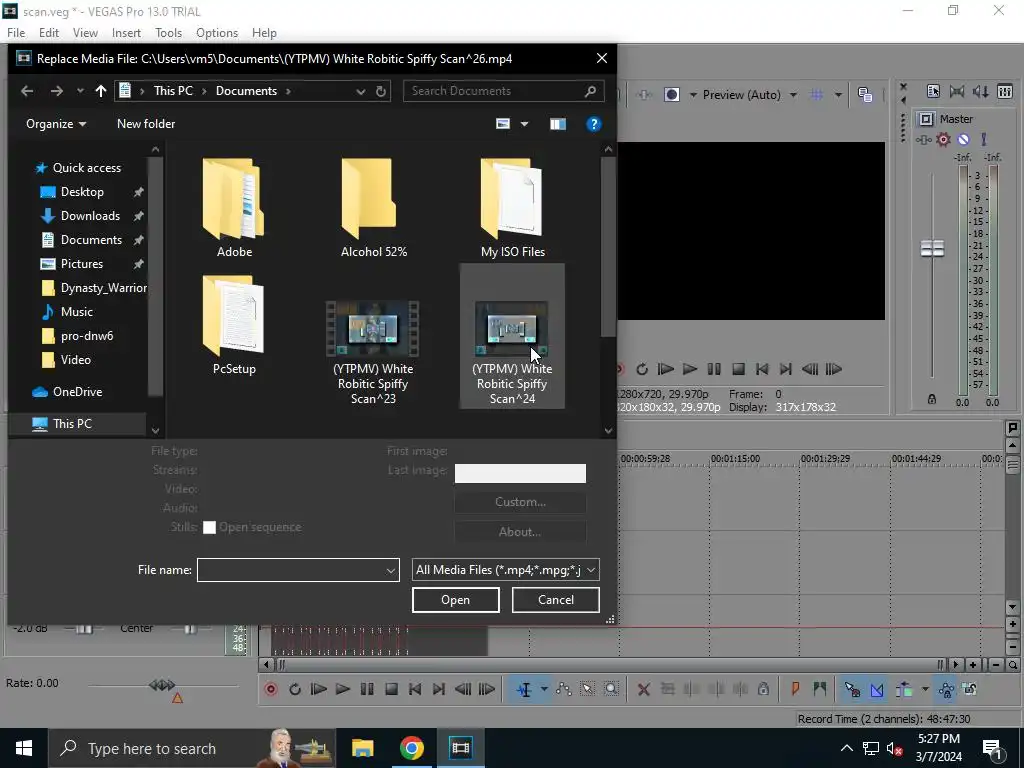Open Mixing Console icon in Master Bus toolbar

(1004, 91)
